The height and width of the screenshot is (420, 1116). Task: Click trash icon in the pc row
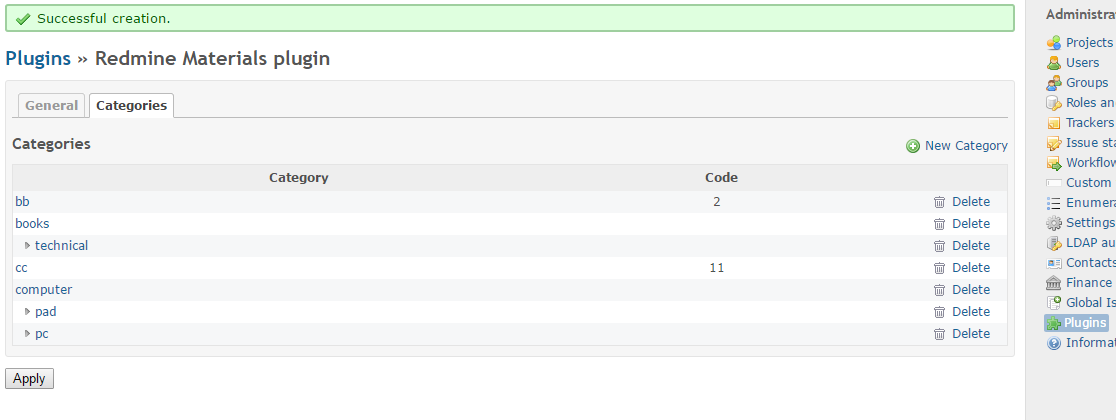point(939,334)
